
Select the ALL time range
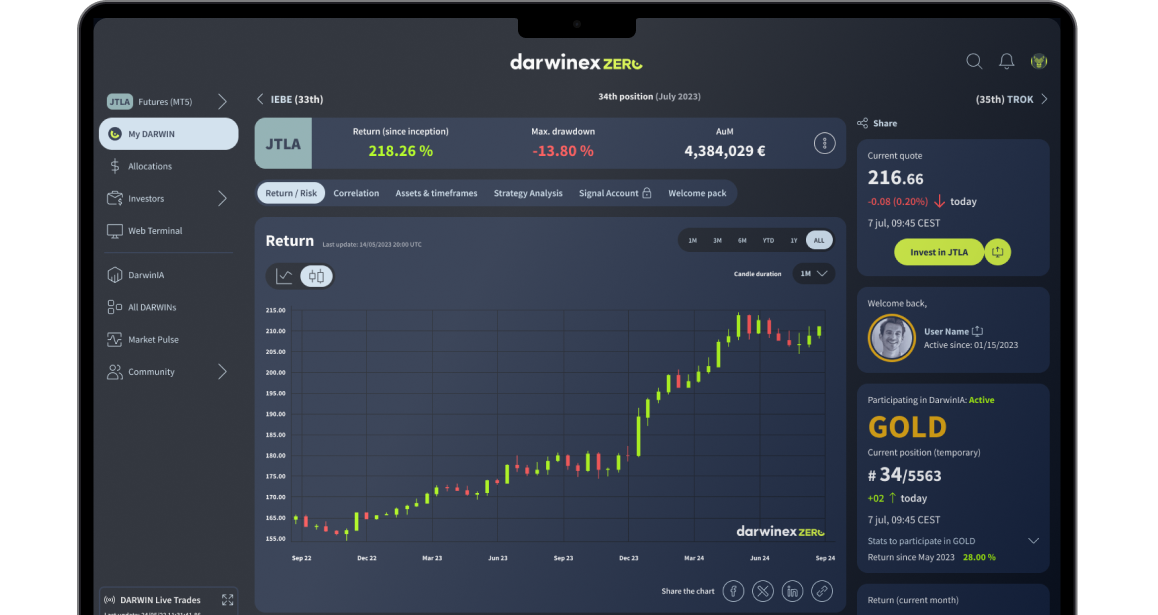click(x=819, y=241)
